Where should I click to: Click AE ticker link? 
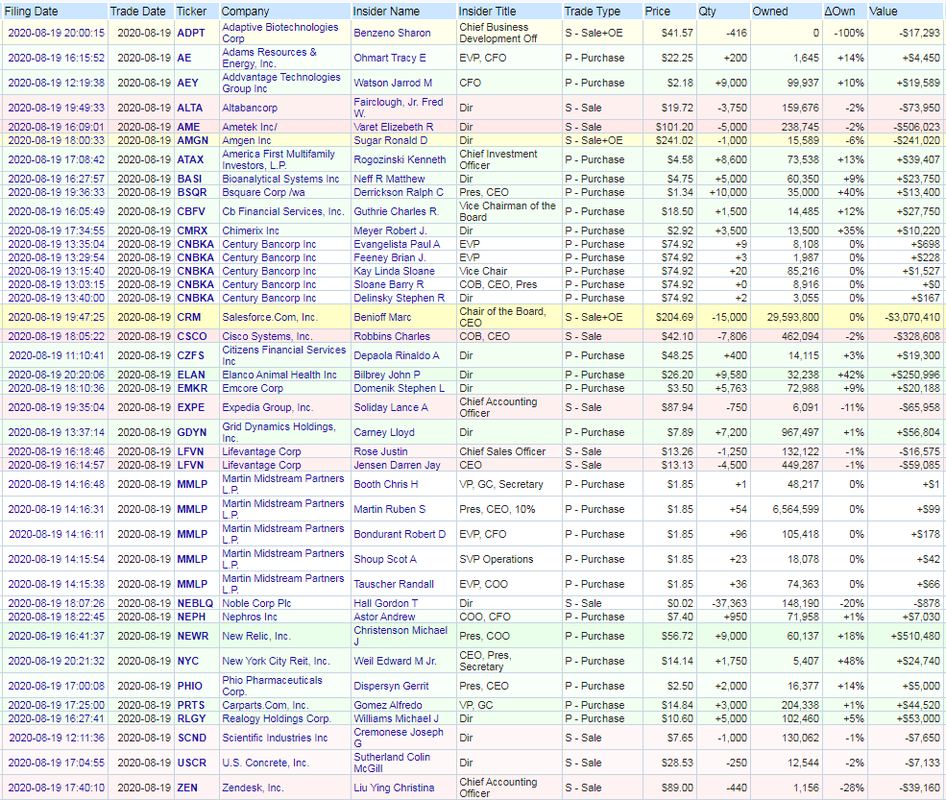click(x=184, y=58)
